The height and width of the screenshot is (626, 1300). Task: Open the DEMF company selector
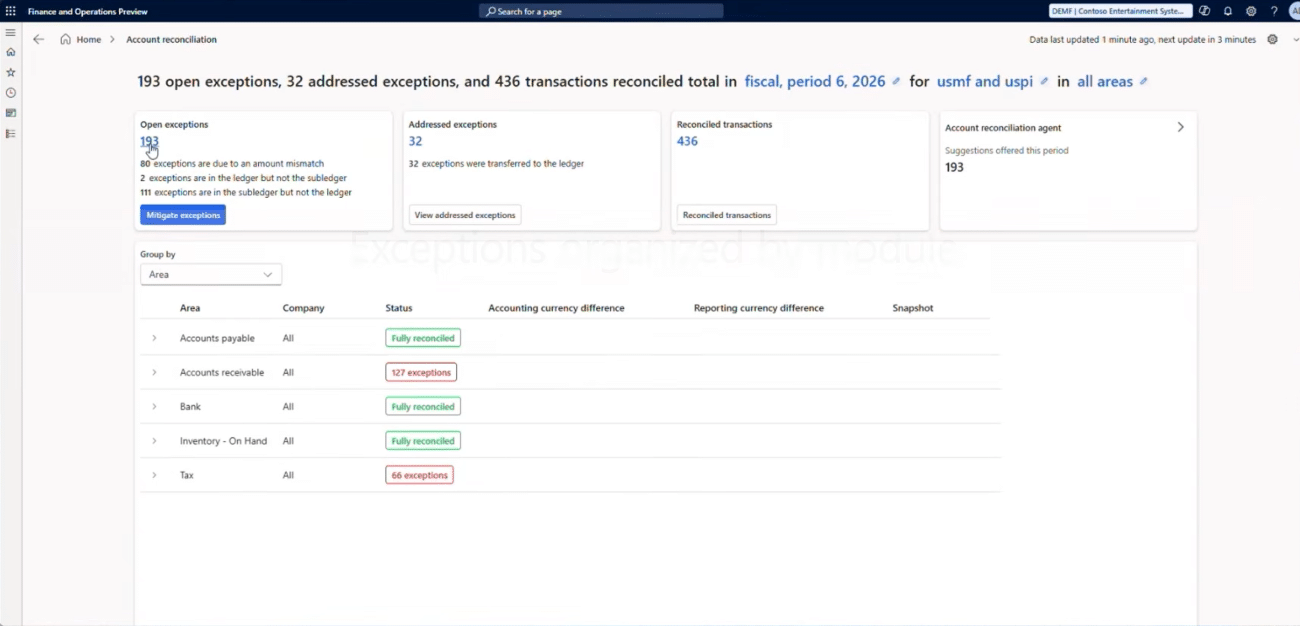point(1120,11)
